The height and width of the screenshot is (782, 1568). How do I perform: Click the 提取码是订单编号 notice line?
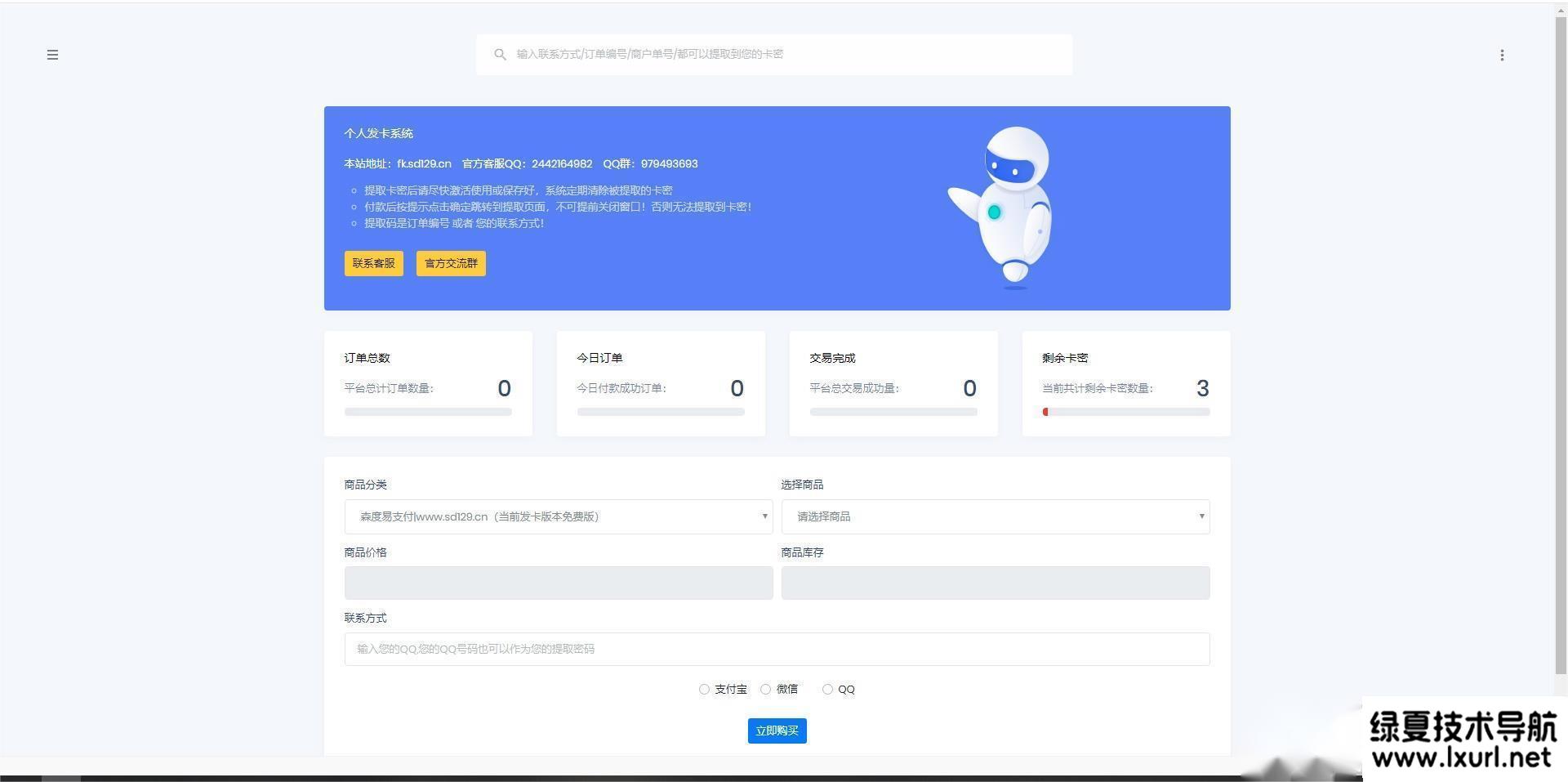tap(454, 223)
